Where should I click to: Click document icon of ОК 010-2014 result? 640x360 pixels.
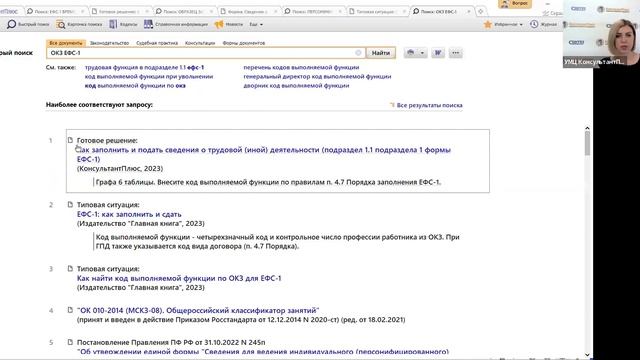click(70, 310)
